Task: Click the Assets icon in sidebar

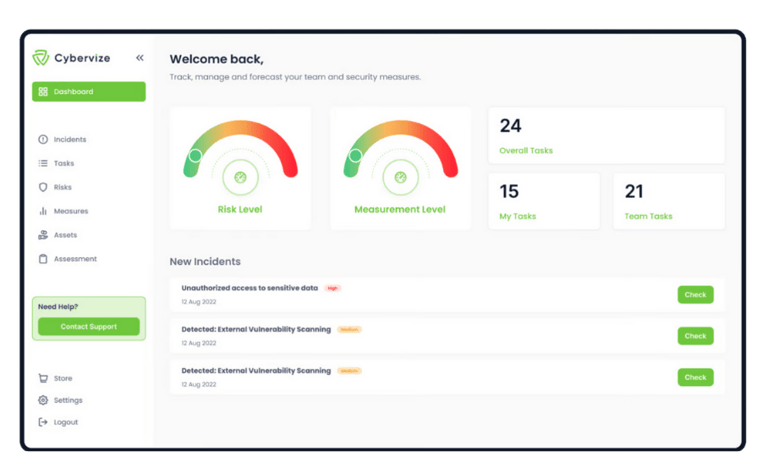Action: (43, 235)
